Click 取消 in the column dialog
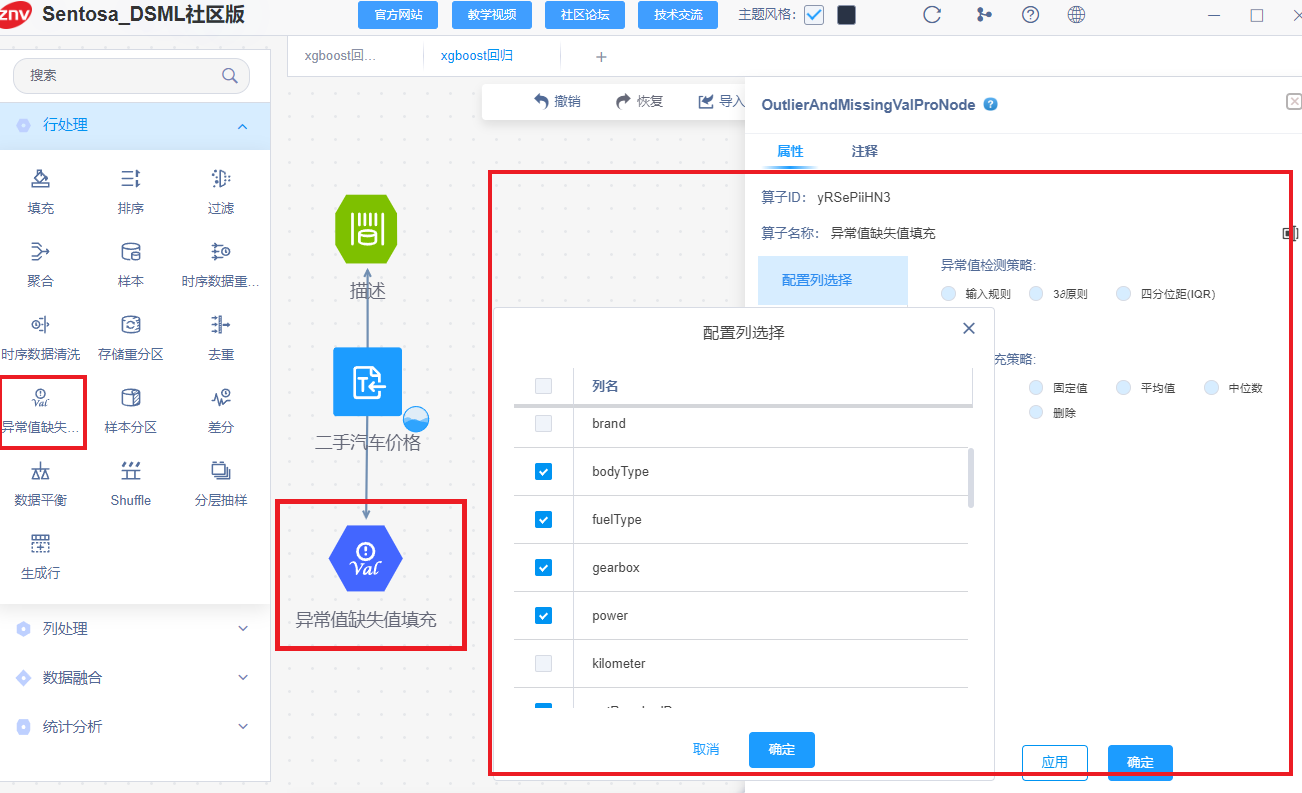 pyautogui.click(x=706, y=749)
